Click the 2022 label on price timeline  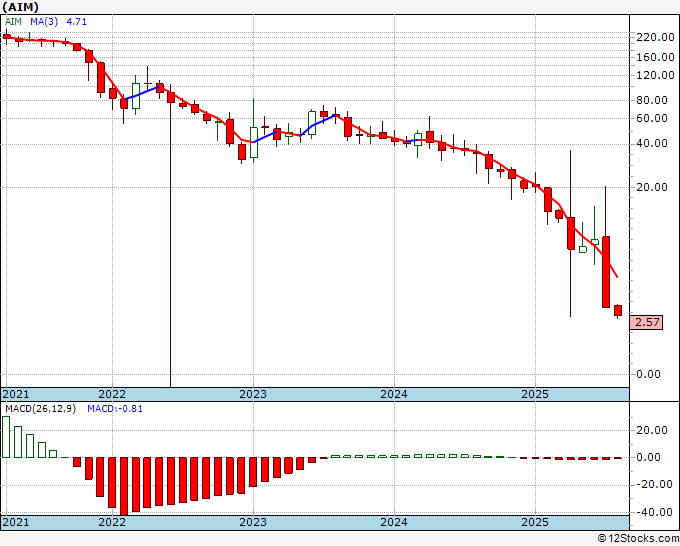tap(112, 394)
